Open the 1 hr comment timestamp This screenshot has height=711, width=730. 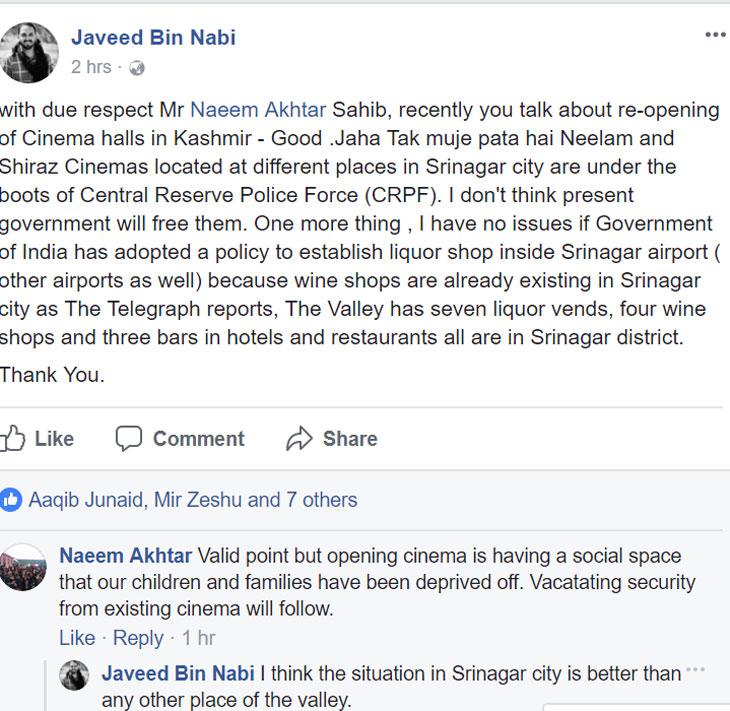coord(198,637)
